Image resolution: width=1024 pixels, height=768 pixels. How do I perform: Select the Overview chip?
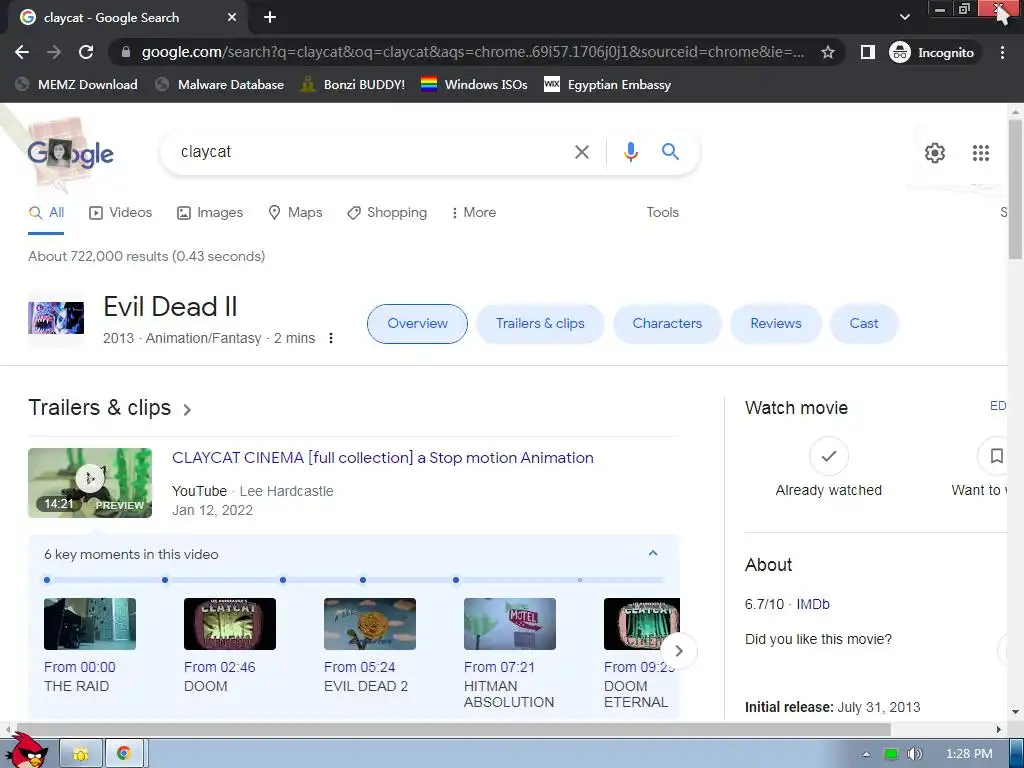click(417, 324)
